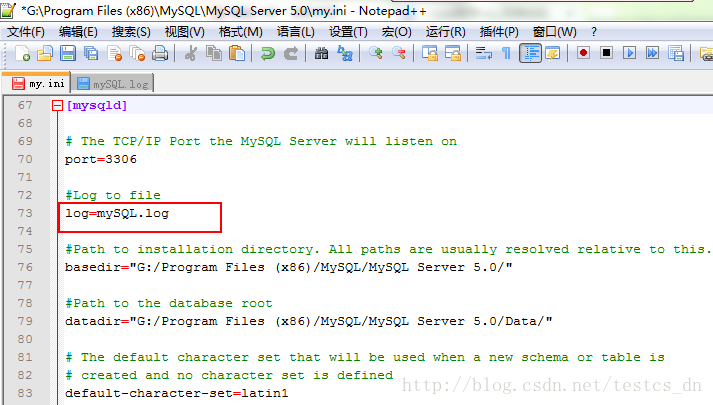
Task: Click line number 79 in margin
Action: pyautogui.click(x=25, y=321)
